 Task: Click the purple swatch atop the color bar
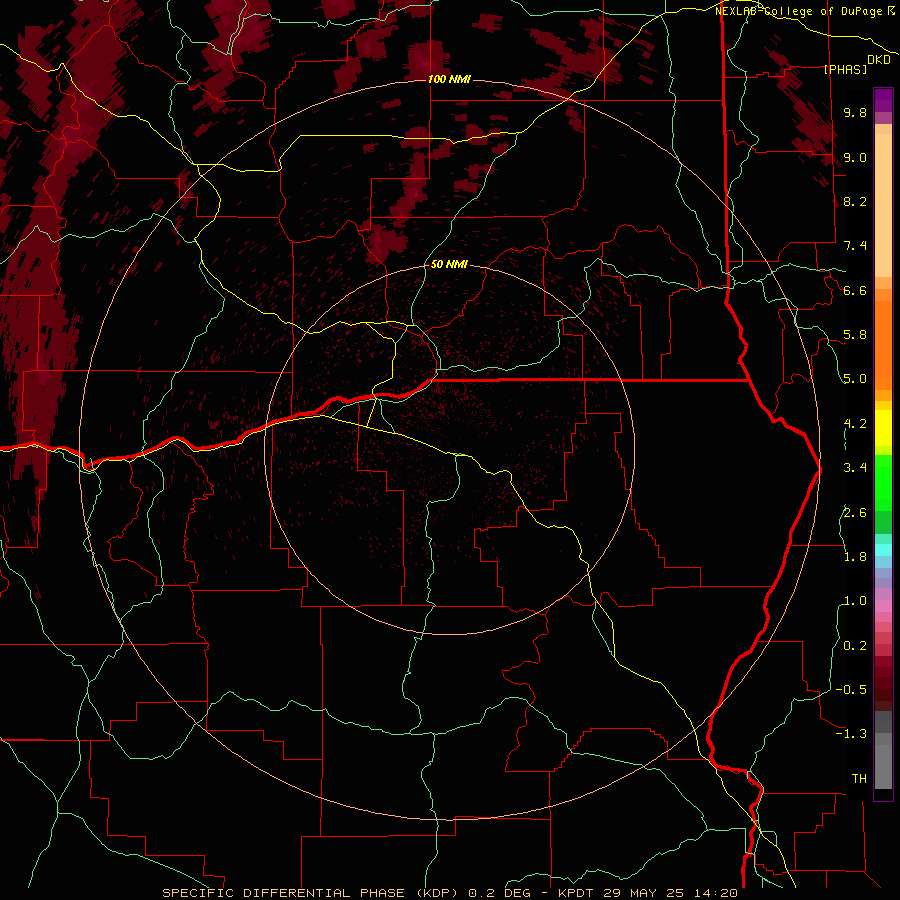pyautogui.click(x=883, y=101)
